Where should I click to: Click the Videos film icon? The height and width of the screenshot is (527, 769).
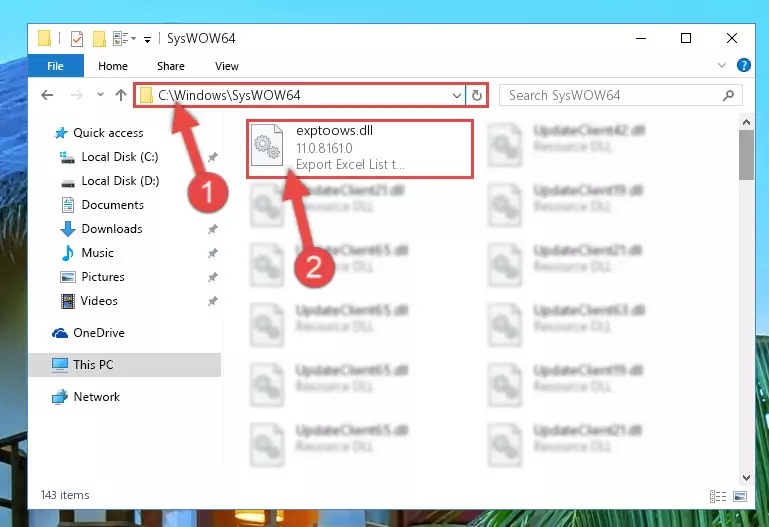(68, 301)
